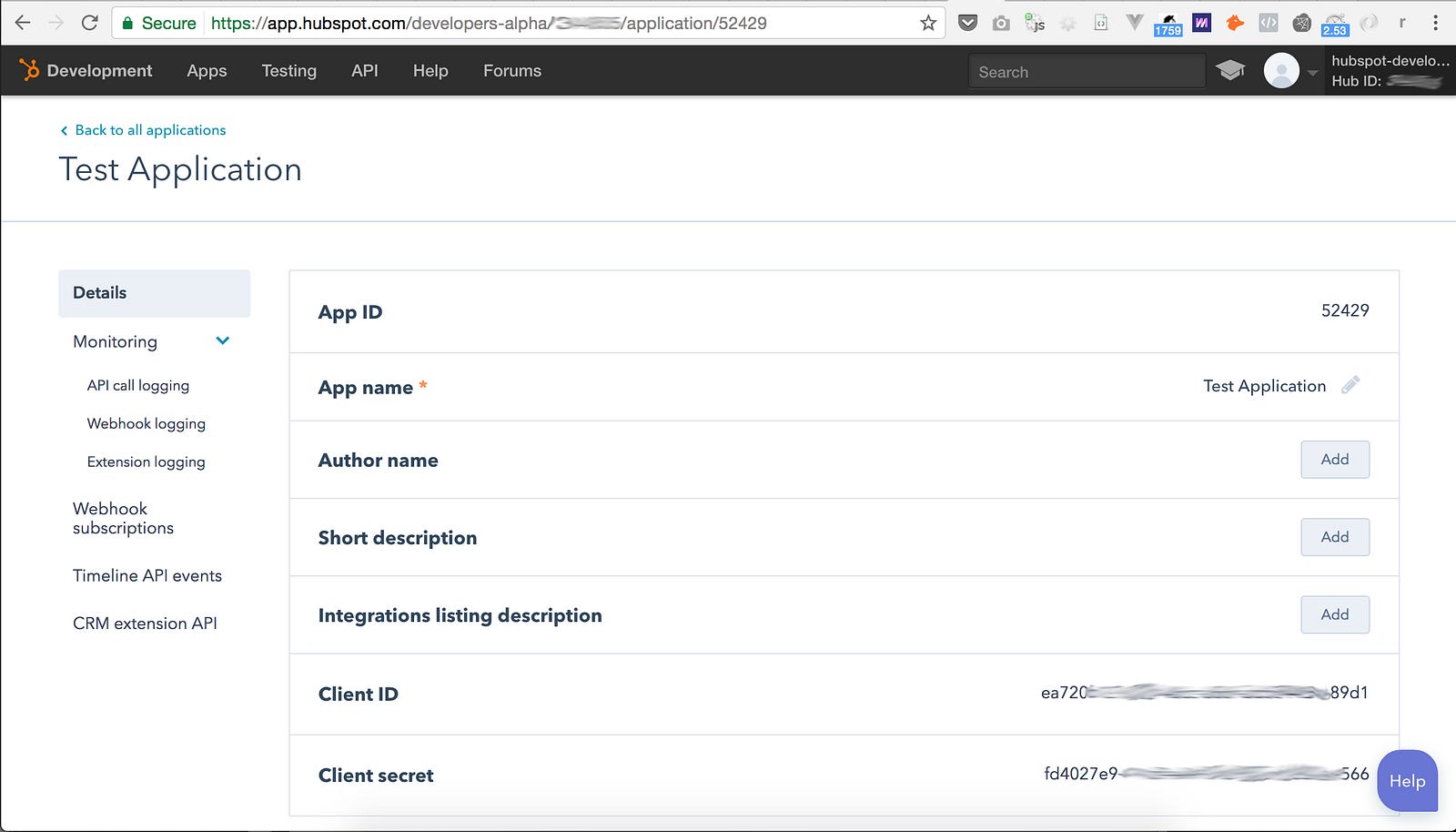Open Webhook subscriptions
This screenshot has width=1456, height=832.
(x=123, y=518)
